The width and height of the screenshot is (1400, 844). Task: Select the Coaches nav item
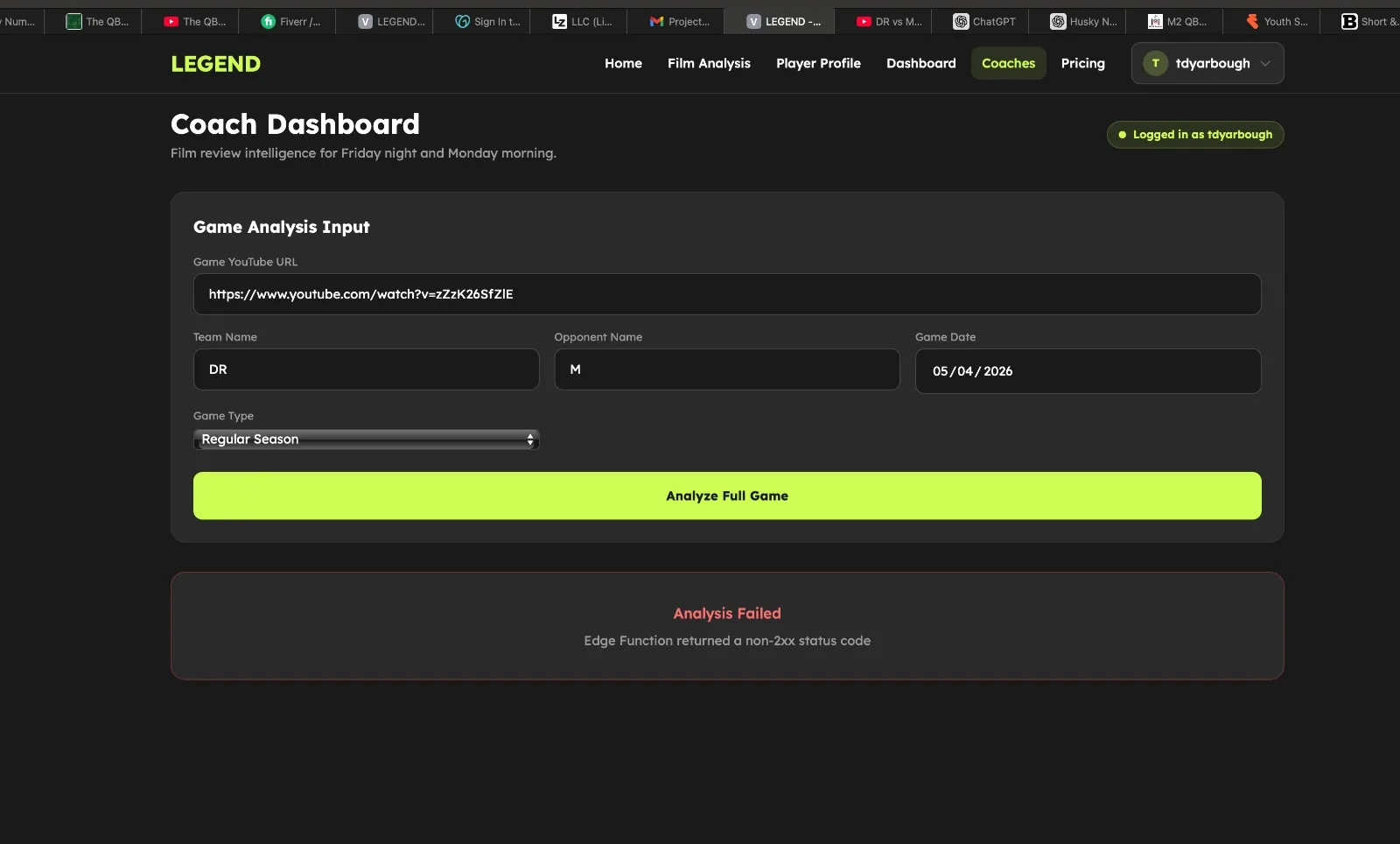pyautogui.click(x=1008, y=63)
